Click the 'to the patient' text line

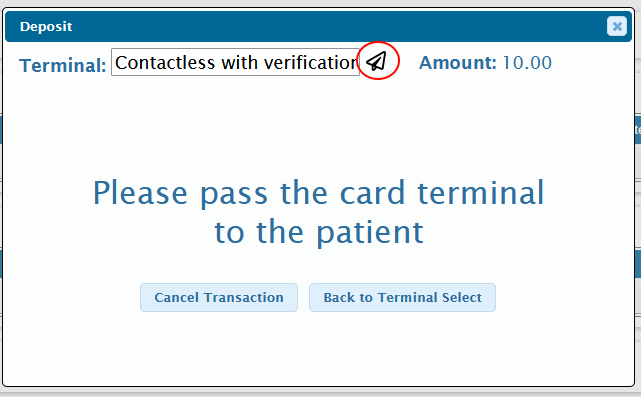click(x=319, y=232)
